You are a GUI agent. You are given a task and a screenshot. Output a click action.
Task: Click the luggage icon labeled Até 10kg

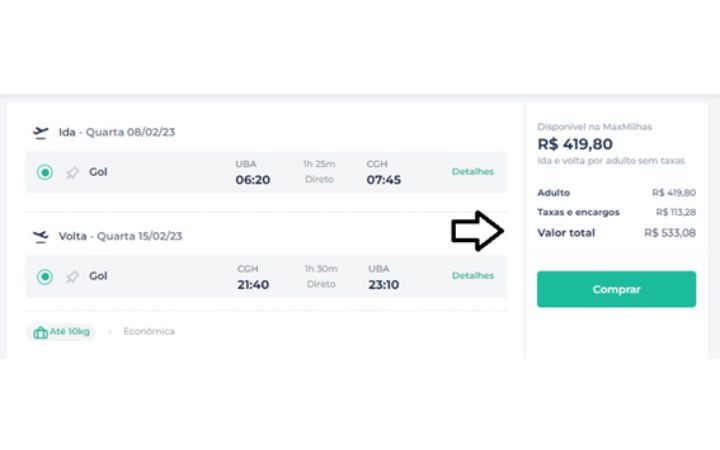click(40, 332)
